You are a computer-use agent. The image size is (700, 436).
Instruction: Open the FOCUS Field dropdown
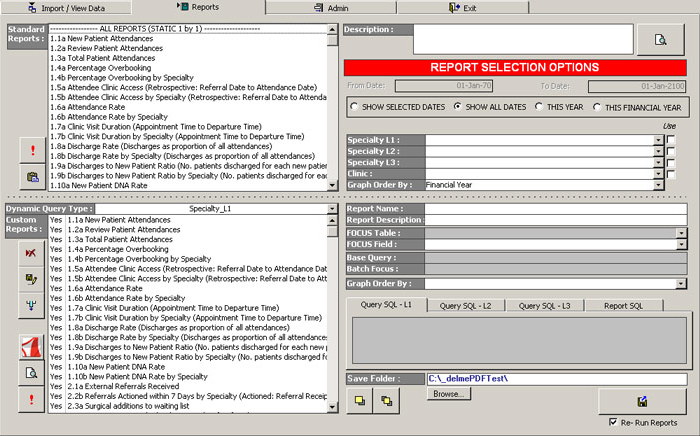click(681, 244)
